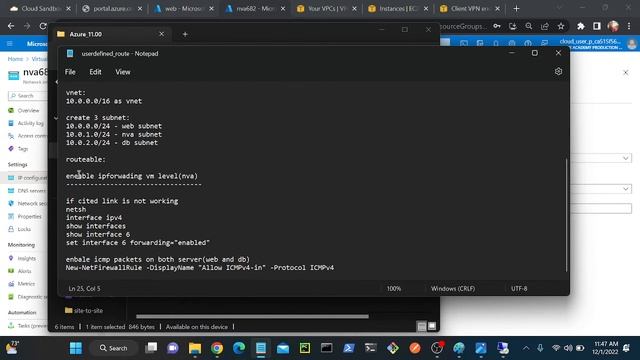Select the site-to-site folder in Explorer
This screenshot has height=360, width=640.
click(84, 311)
